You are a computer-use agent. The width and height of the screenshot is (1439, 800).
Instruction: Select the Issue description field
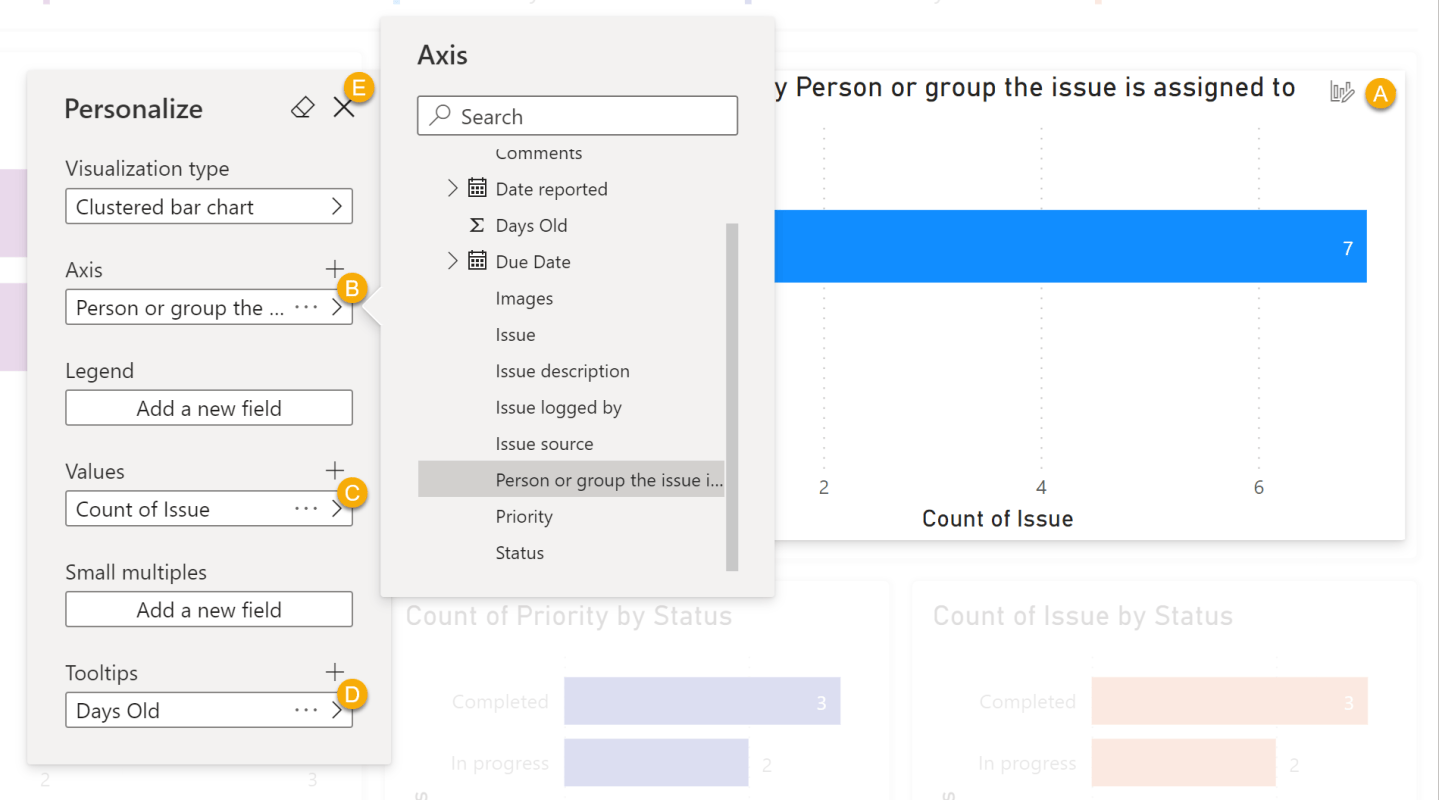coord(562,371)
